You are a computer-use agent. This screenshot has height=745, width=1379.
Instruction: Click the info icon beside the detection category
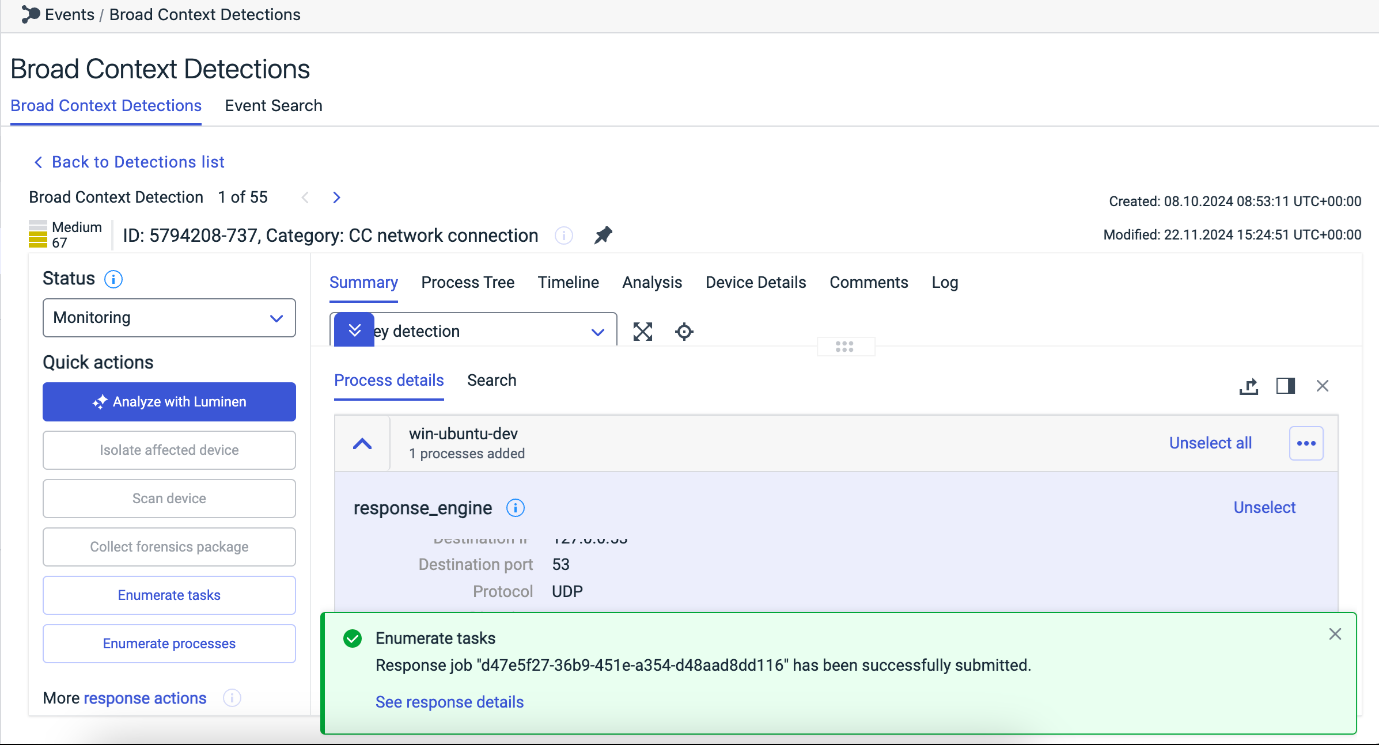[x=564, y=236]
